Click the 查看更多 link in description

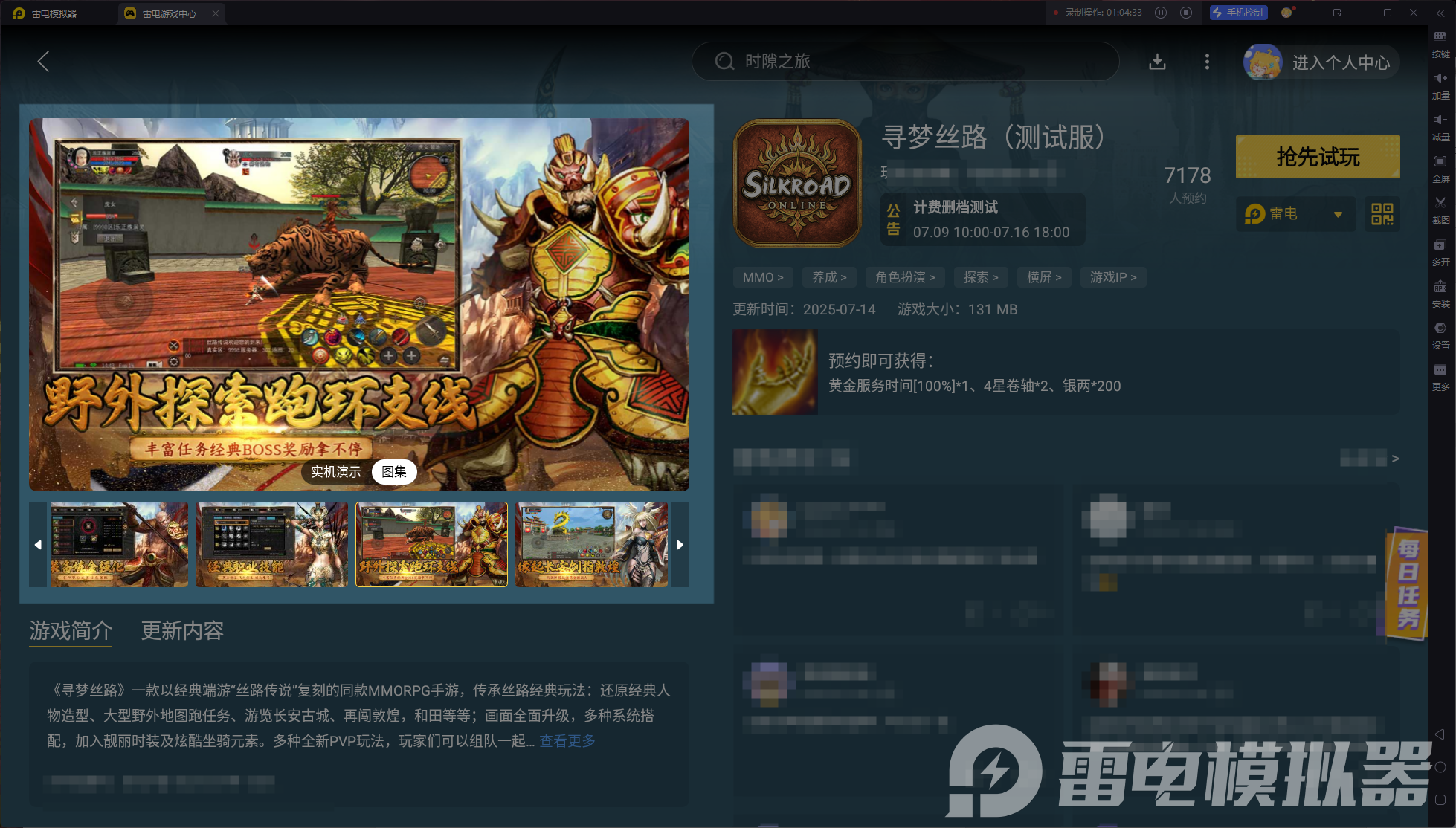point(567,741)
